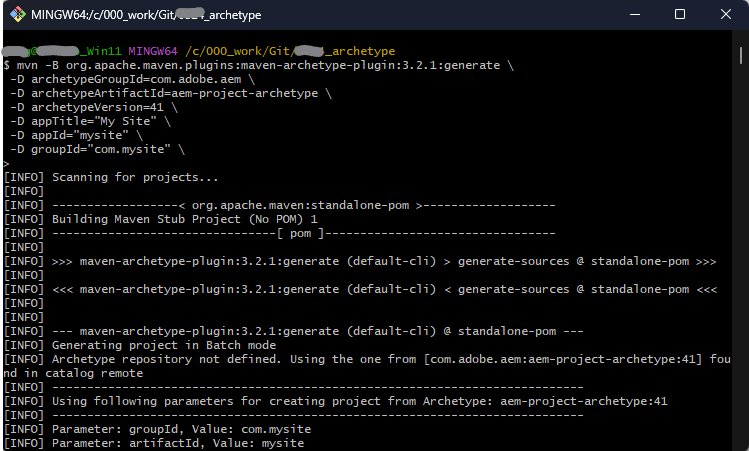Viewport: 749px width, 451px height.
Task: Click the Git Bash icon in title bar
Action: point(18,14)
